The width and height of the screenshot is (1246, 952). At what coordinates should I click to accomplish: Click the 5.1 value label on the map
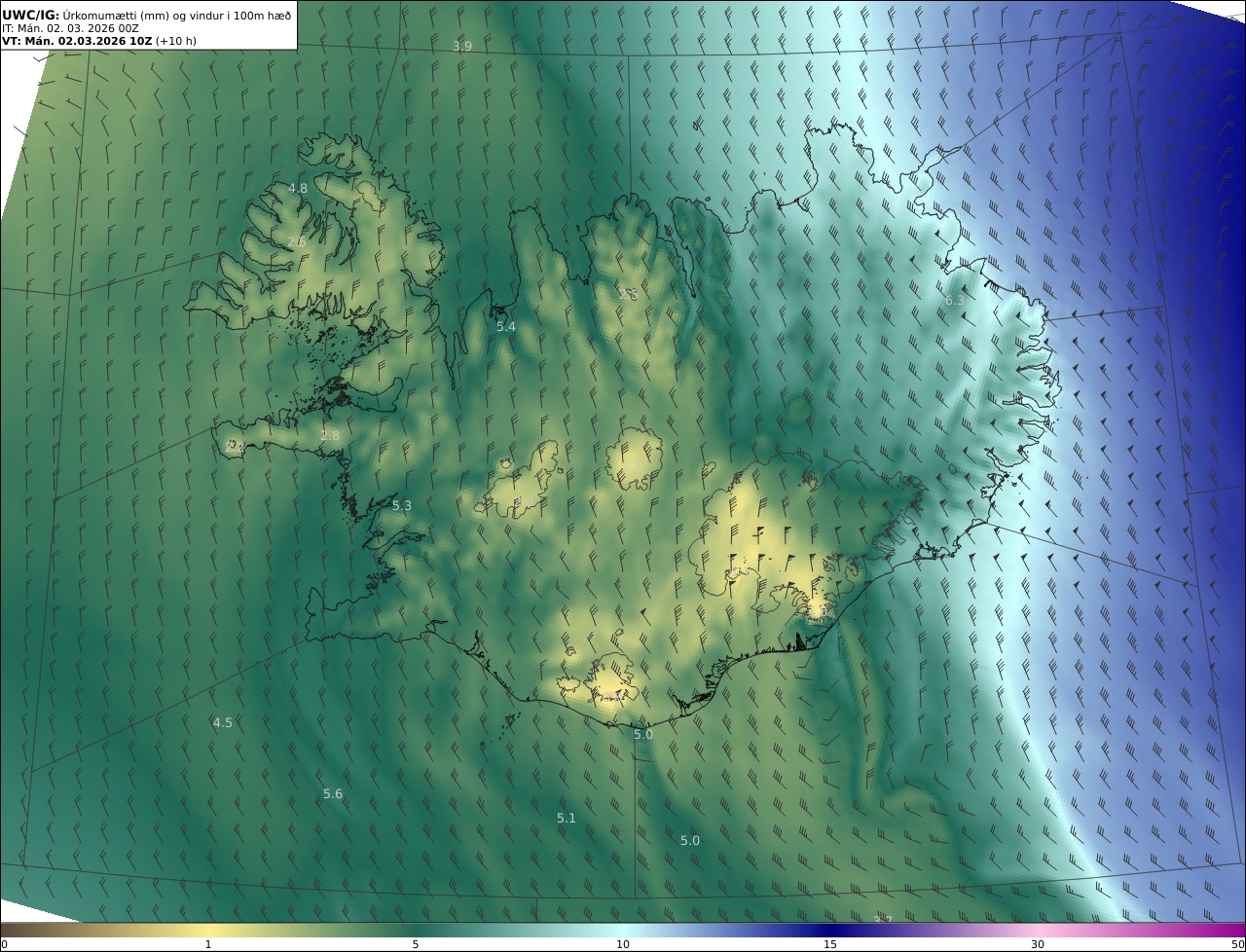[x=567, y=819]
